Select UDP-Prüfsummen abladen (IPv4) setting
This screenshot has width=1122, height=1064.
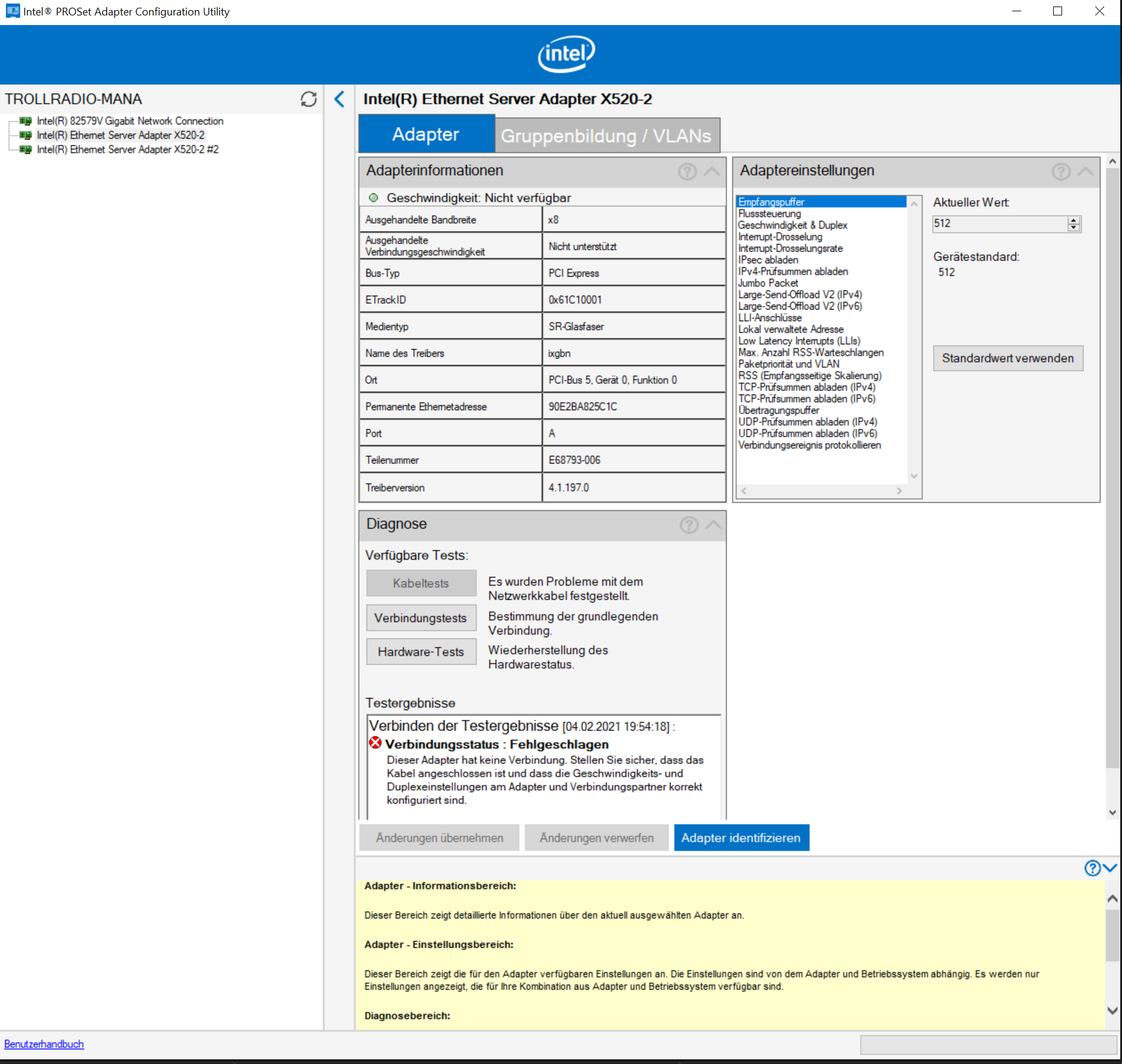point(808,422)
